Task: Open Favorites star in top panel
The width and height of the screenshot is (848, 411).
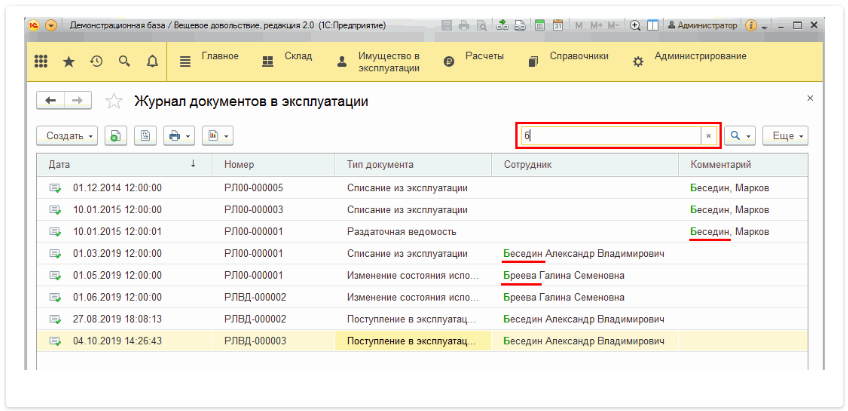Action: (69, 62)
